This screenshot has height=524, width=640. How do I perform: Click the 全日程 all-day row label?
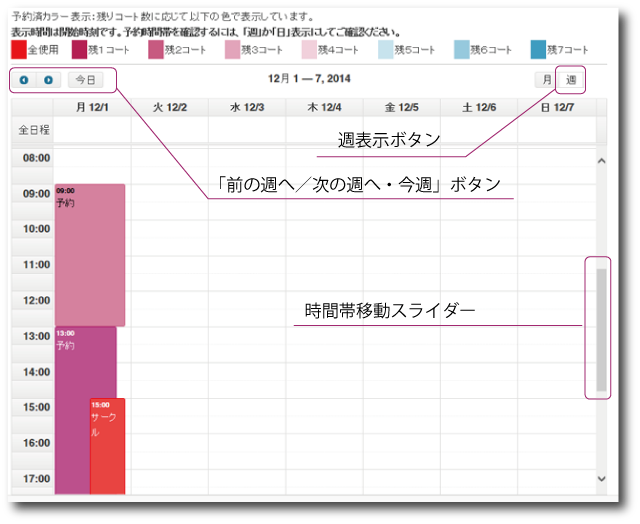pyautogui.click(x=34, y=130)
